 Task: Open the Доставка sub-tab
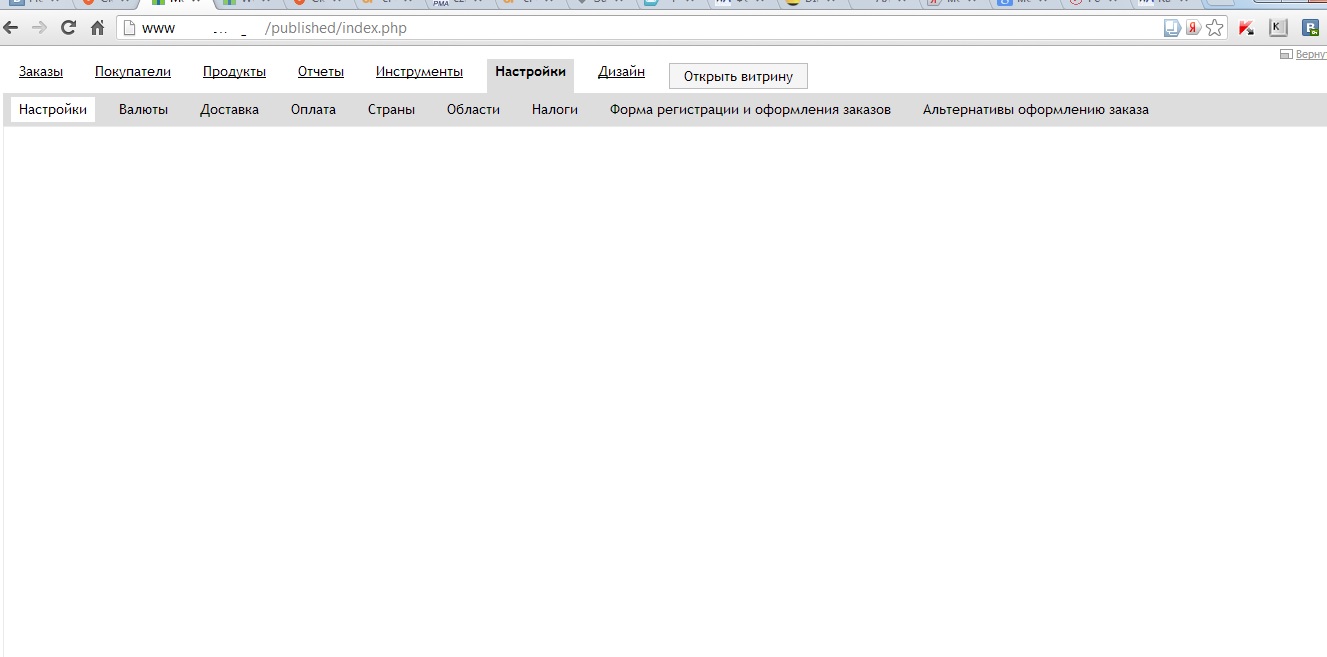[x=229, y=110]
